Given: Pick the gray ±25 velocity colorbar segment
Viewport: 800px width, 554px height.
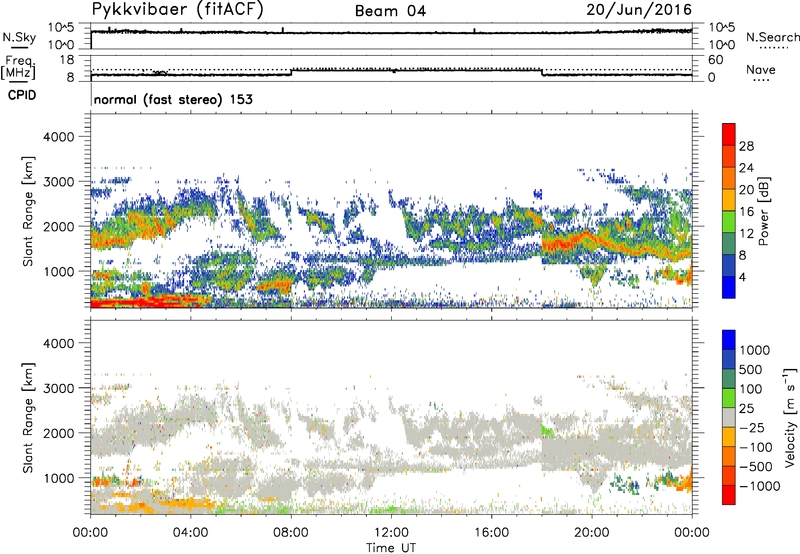Looking at the screenshot, I should point(729,417).
